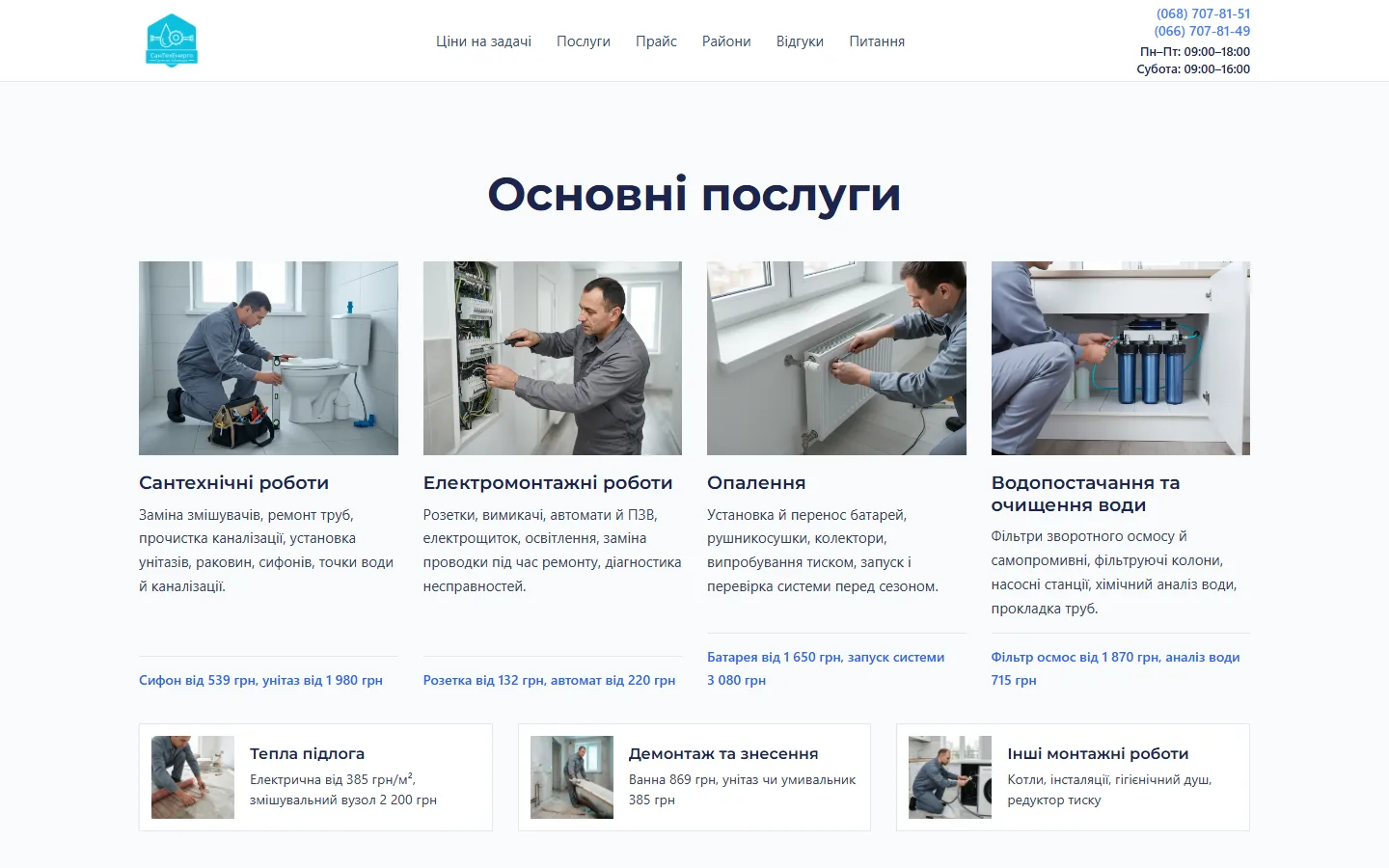1389x868 pixels.
Task: Click the Ванна 869 грн price text
Action: point(742,790)
